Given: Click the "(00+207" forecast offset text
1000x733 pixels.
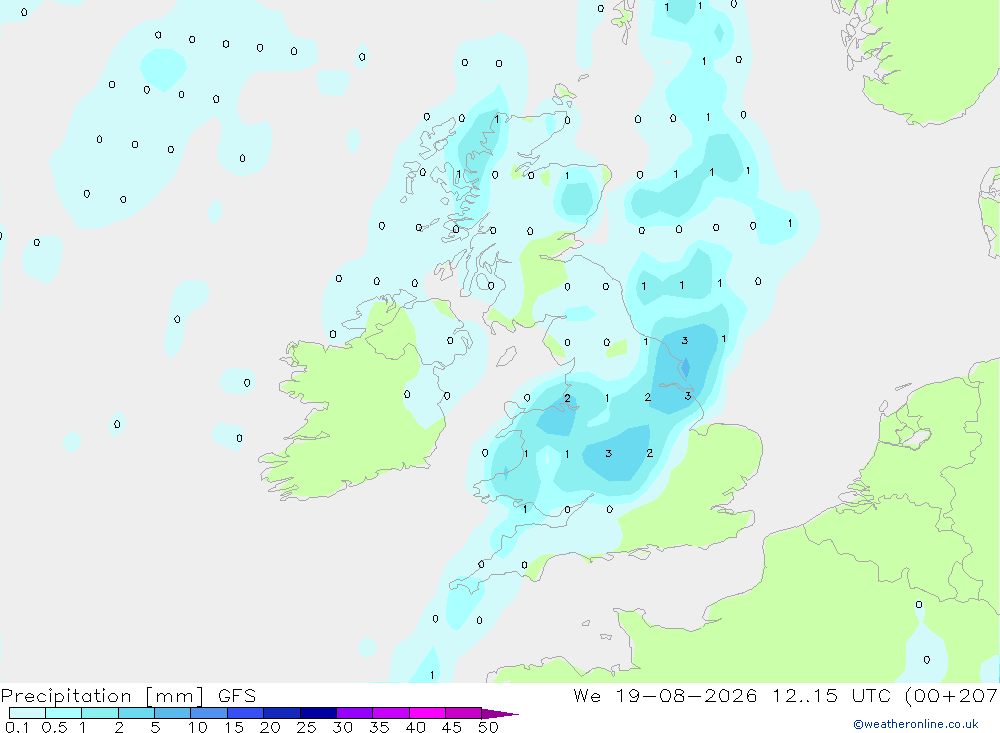Looking at the screenshot, I should click(951, 696).
